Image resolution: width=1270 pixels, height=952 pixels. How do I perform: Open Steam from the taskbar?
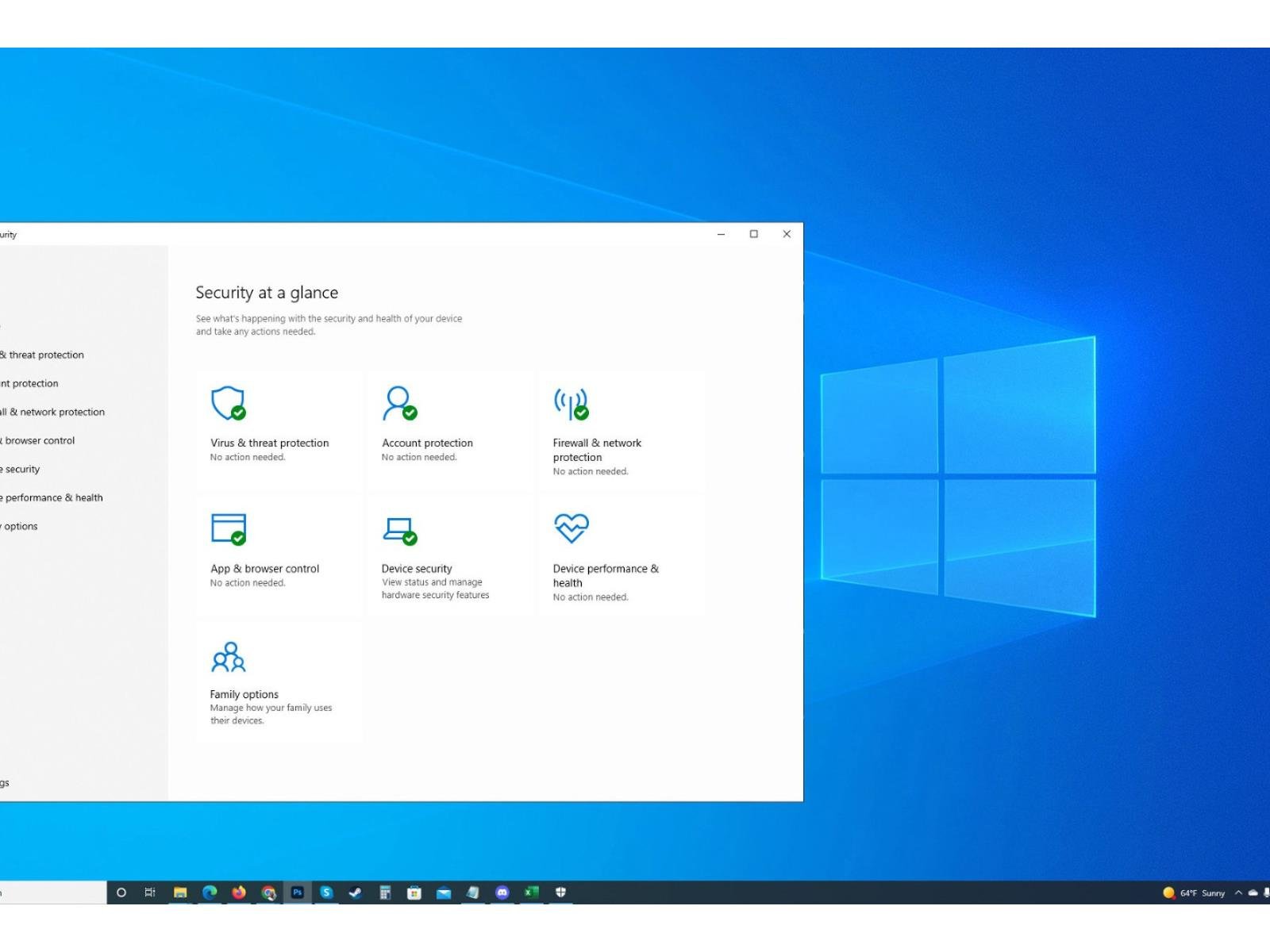pos(356,892)
